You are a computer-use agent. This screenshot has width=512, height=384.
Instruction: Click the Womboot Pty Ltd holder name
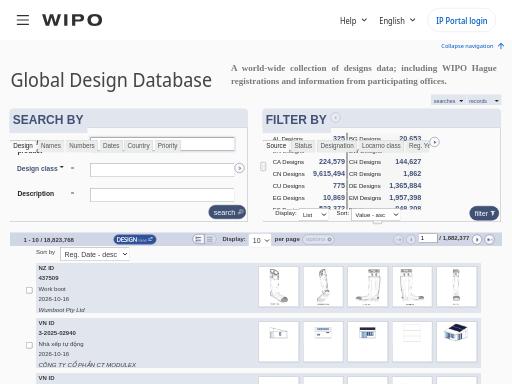[x=62, y=310]
